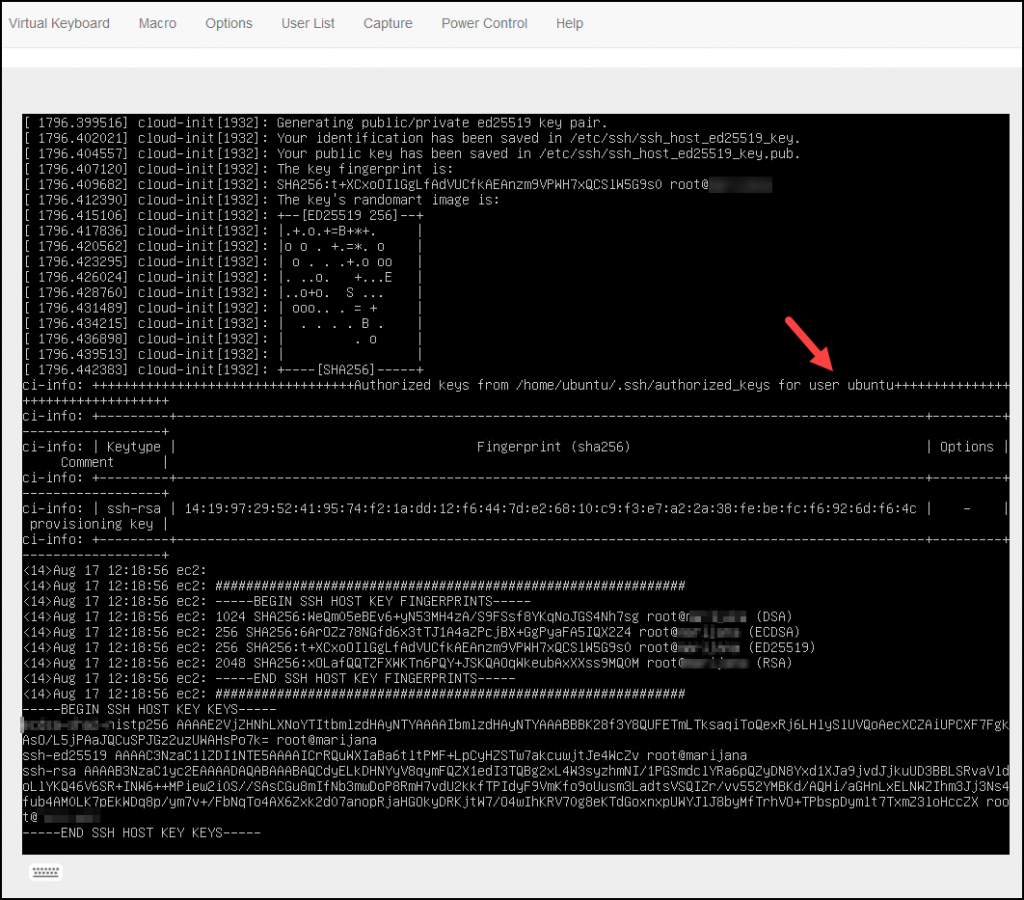Open the Help menu
The image size is (1024, 900).
(x=569, y=23)
